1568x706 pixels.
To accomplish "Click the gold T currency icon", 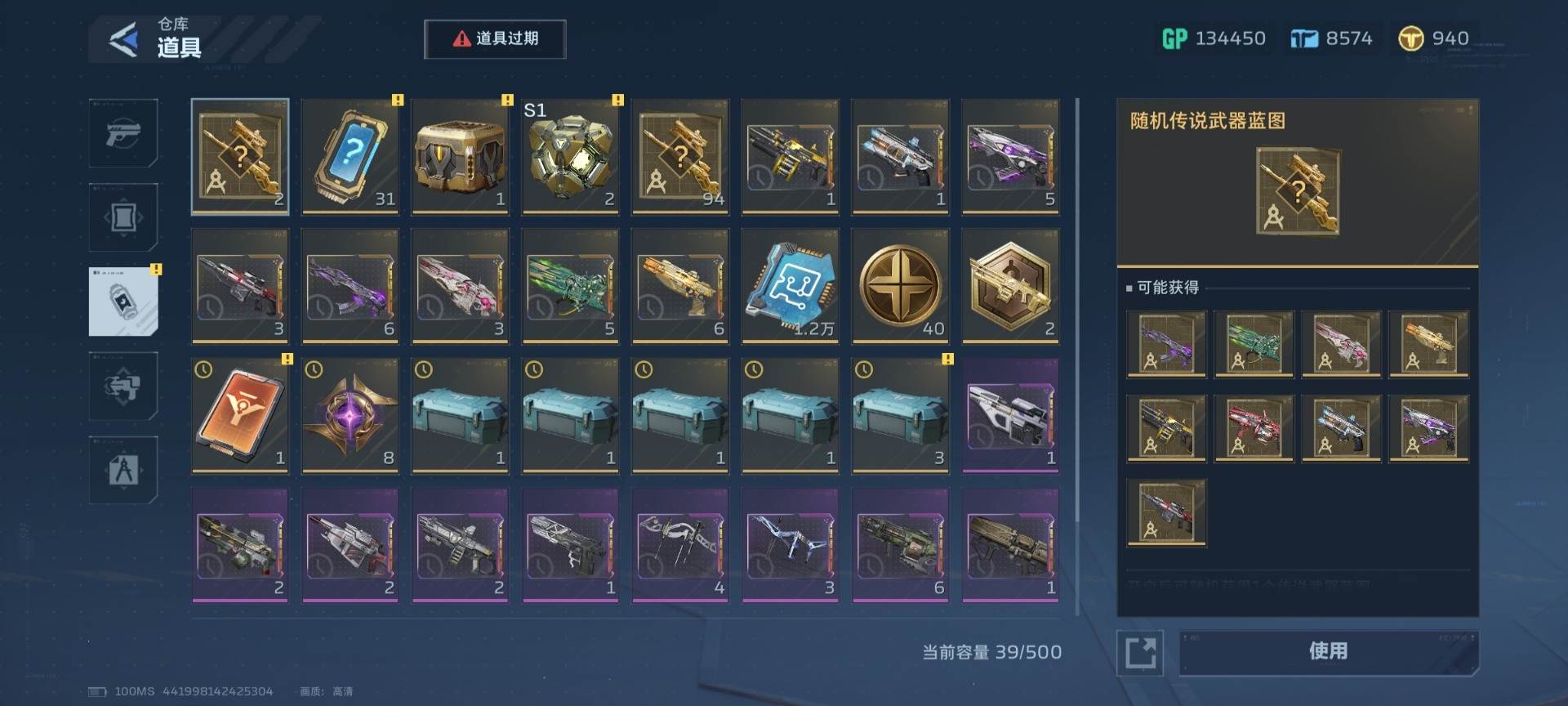I will tap(1410, 38).
